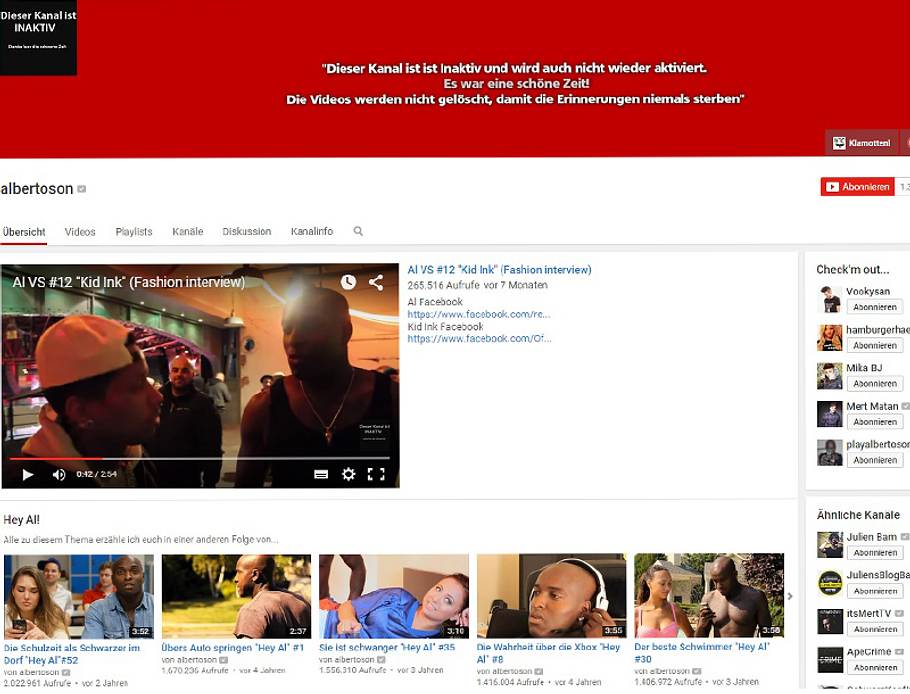Viewport: 910px width, 694px height.
Task: Click the channel avatar in banner
Action: point(38,38)
